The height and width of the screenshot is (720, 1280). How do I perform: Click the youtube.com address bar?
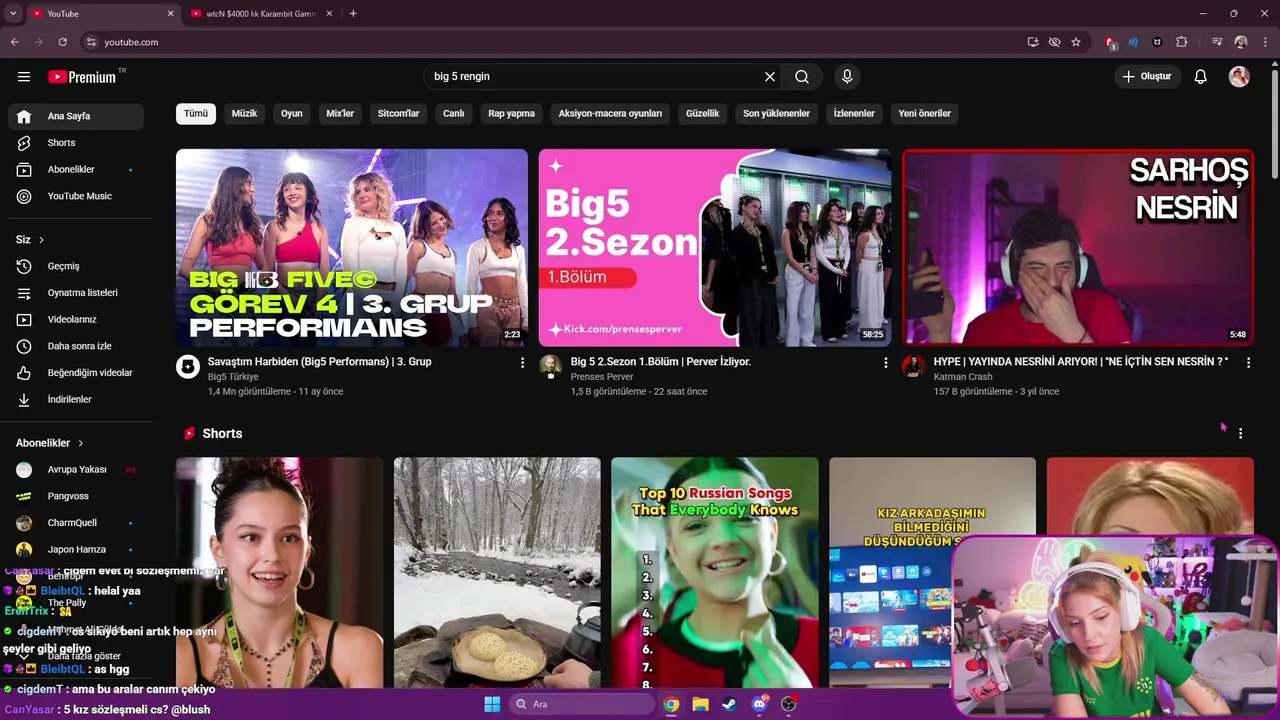(131, 42)
